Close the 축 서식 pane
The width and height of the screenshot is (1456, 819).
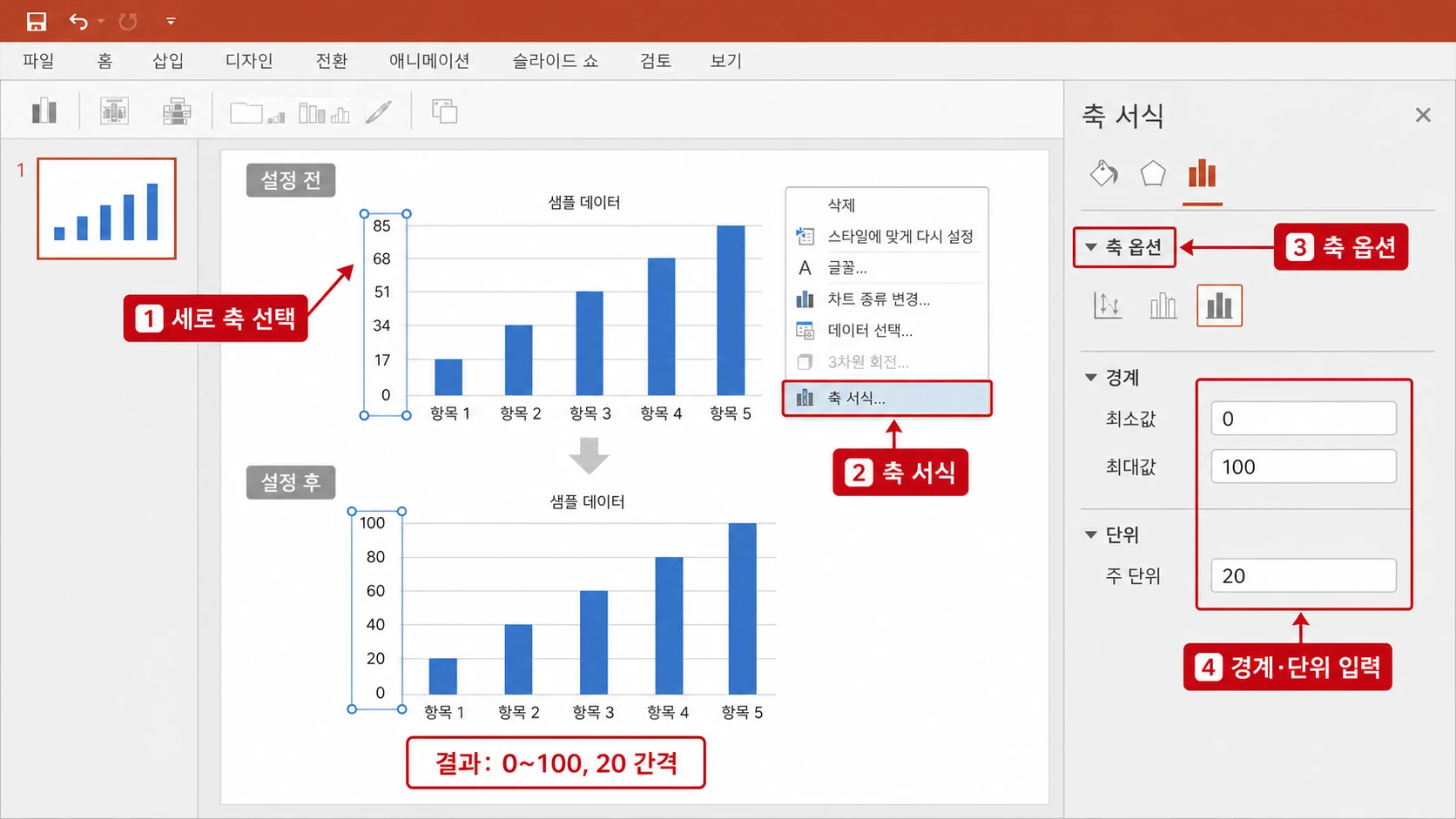coord(1423,115)
